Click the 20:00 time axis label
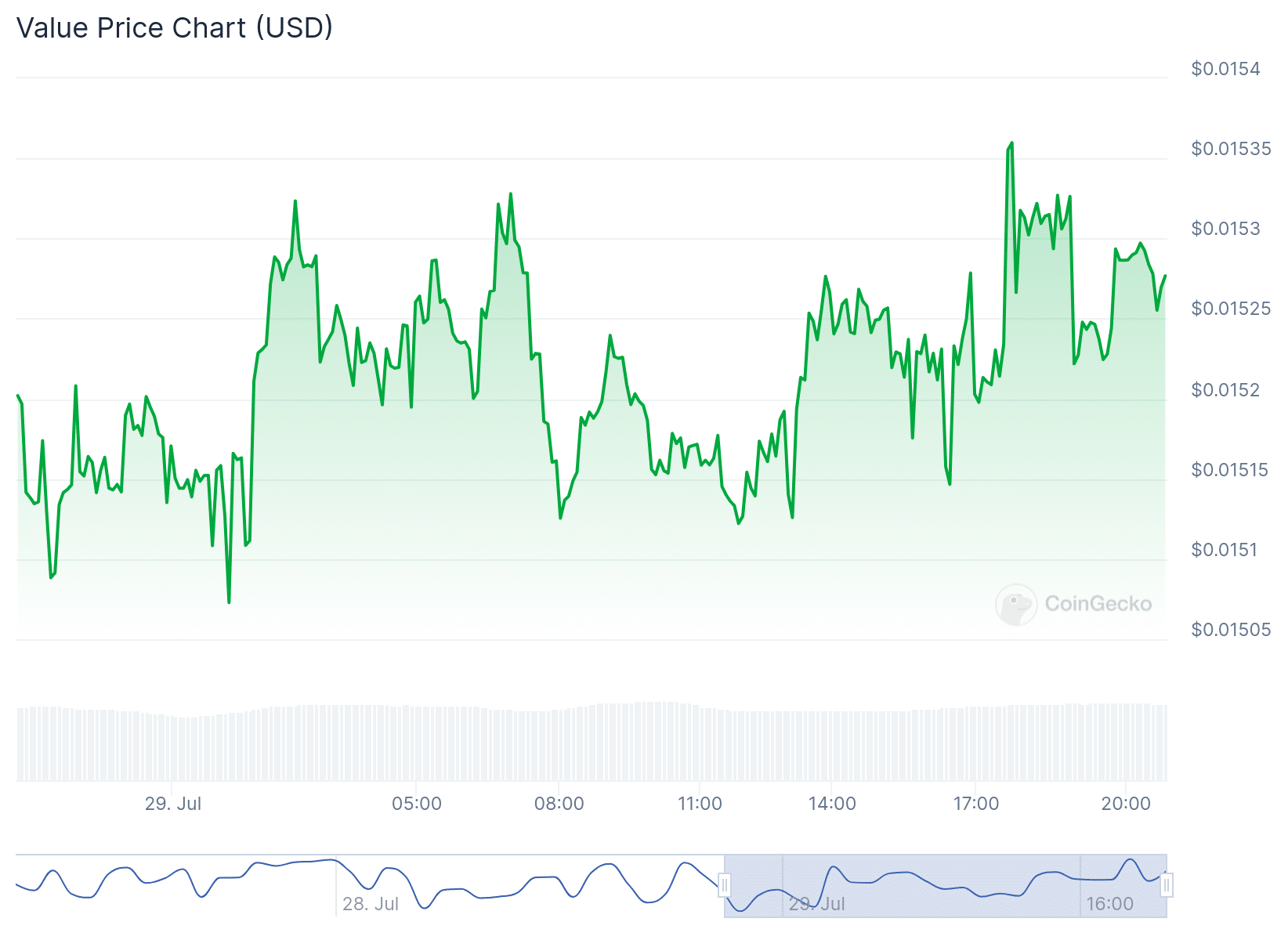Viewport: 1288px width, 940px height. coord(1126,804)
